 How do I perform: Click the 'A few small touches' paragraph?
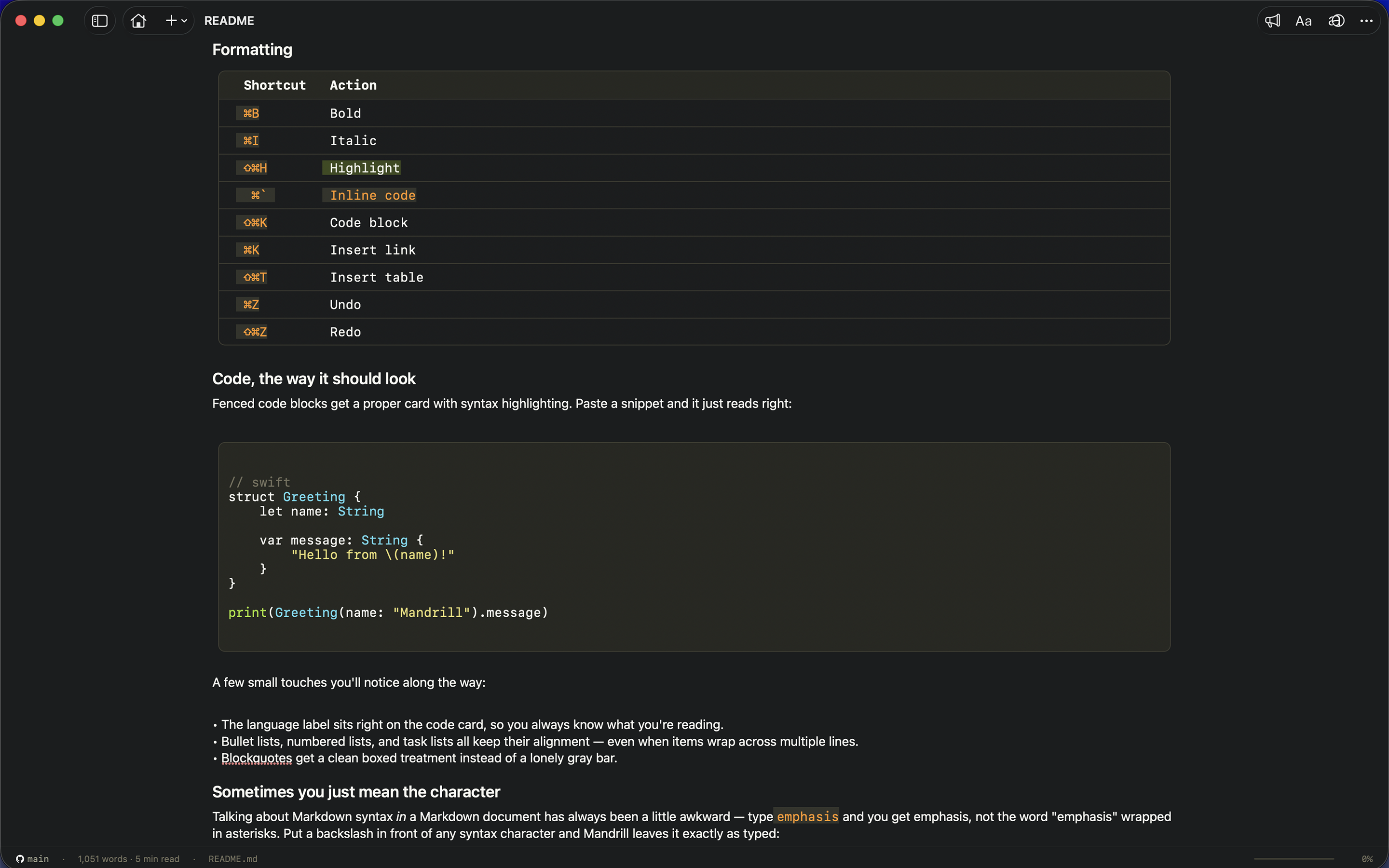coord(348,682)
